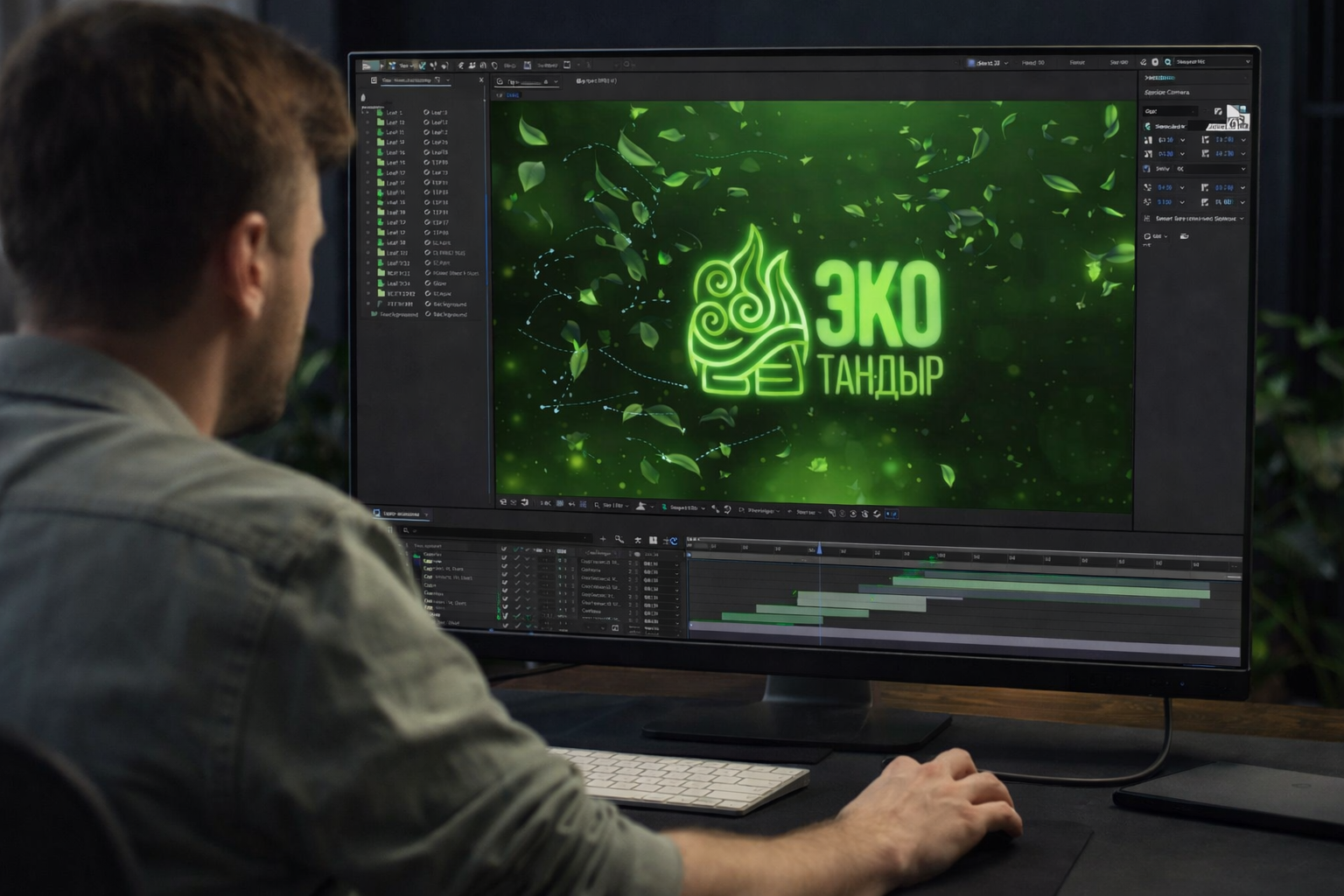This screenshot has width=1344, height=896.
Task: Click the blue playhead marker on the timeline ruler
Action: pos(819,549)
